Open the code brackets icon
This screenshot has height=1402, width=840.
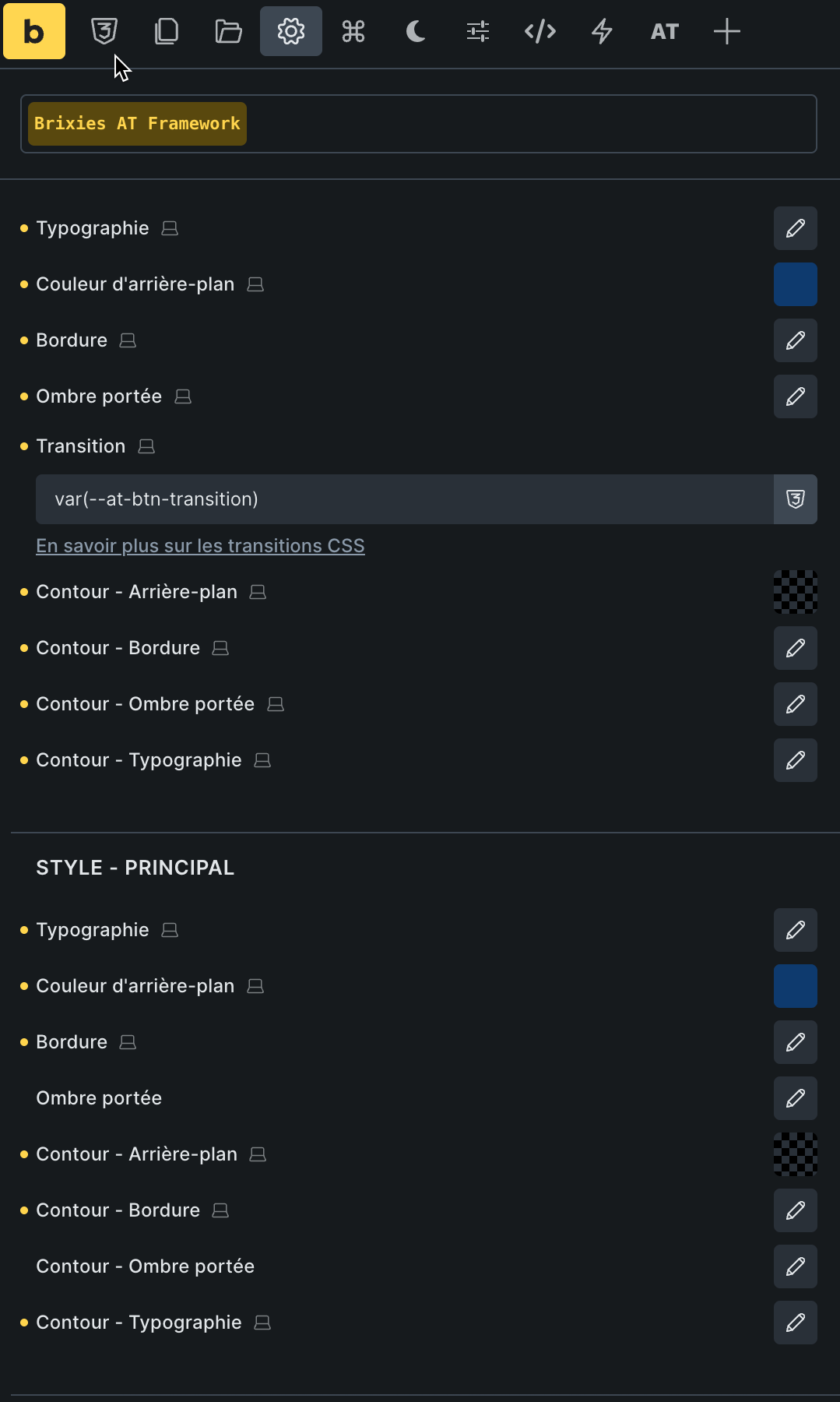point(540,31)
